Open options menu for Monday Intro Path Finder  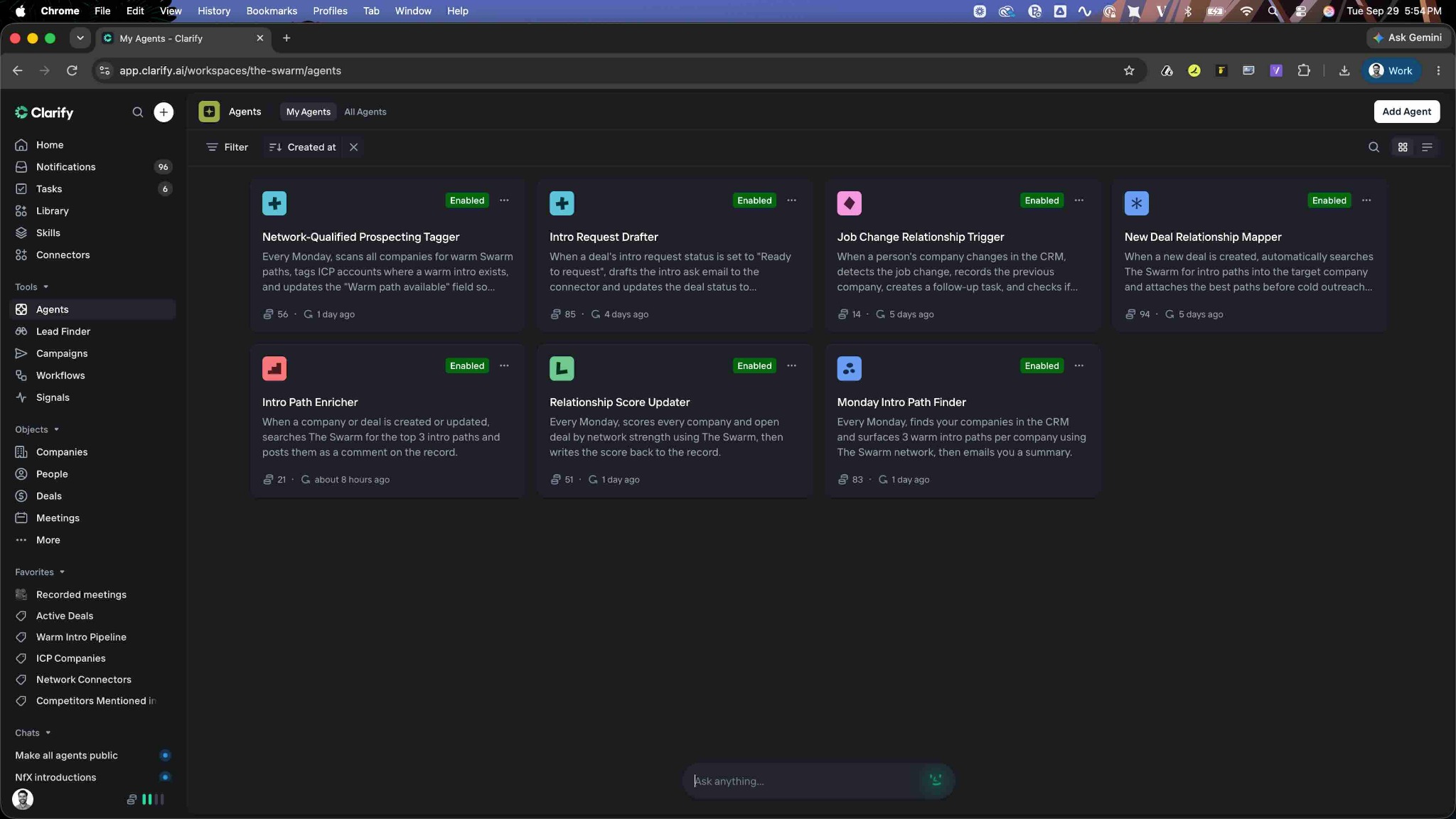pyautogui.click(x=1078, y=365)
